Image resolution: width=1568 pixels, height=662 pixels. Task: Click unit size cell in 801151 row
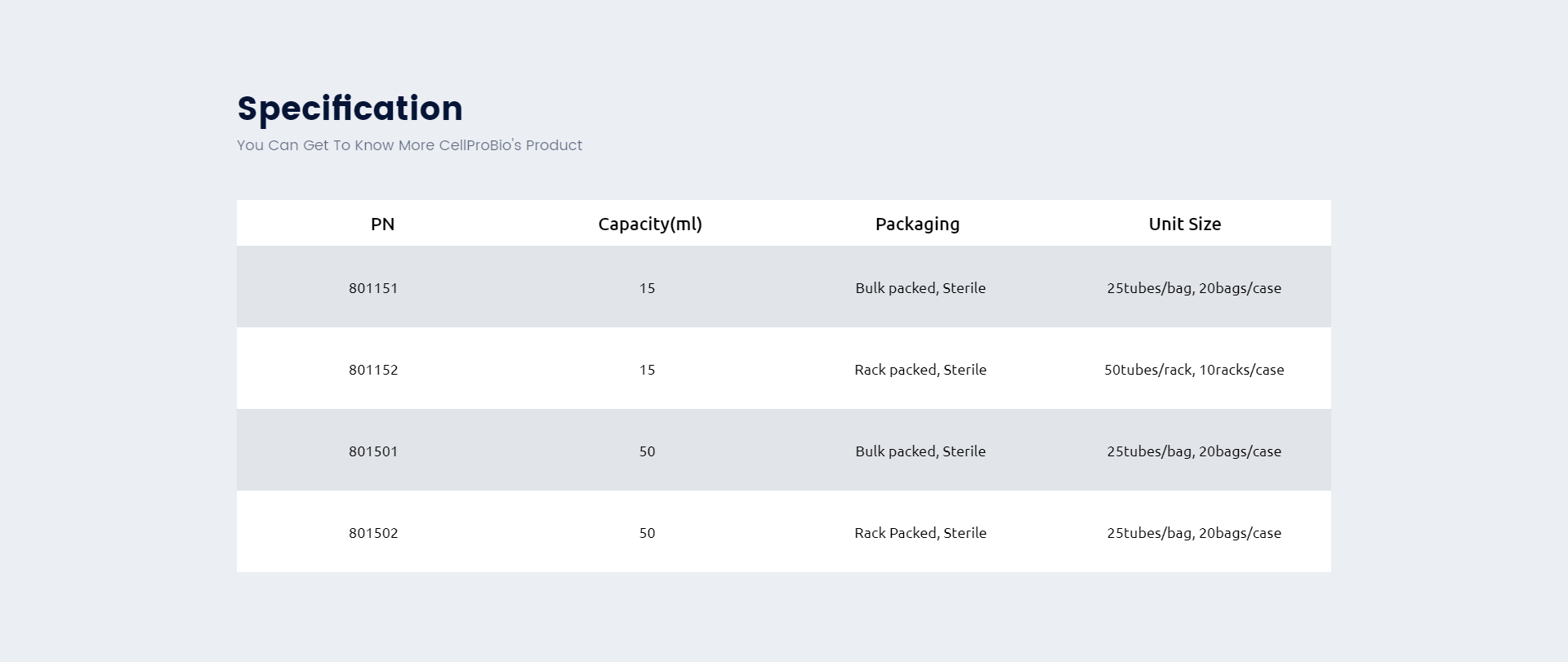[1194, 288]
